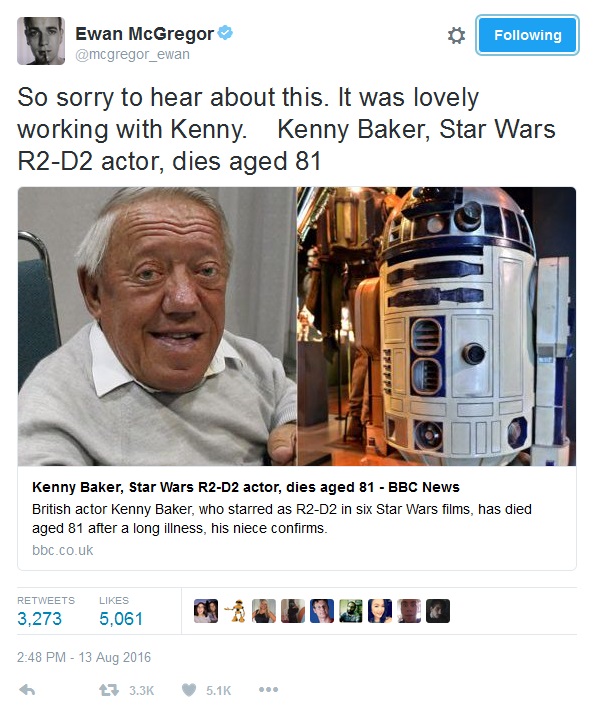Click the first liker avatar
This screenshot has height=712, width=597.
coord(206,611)
